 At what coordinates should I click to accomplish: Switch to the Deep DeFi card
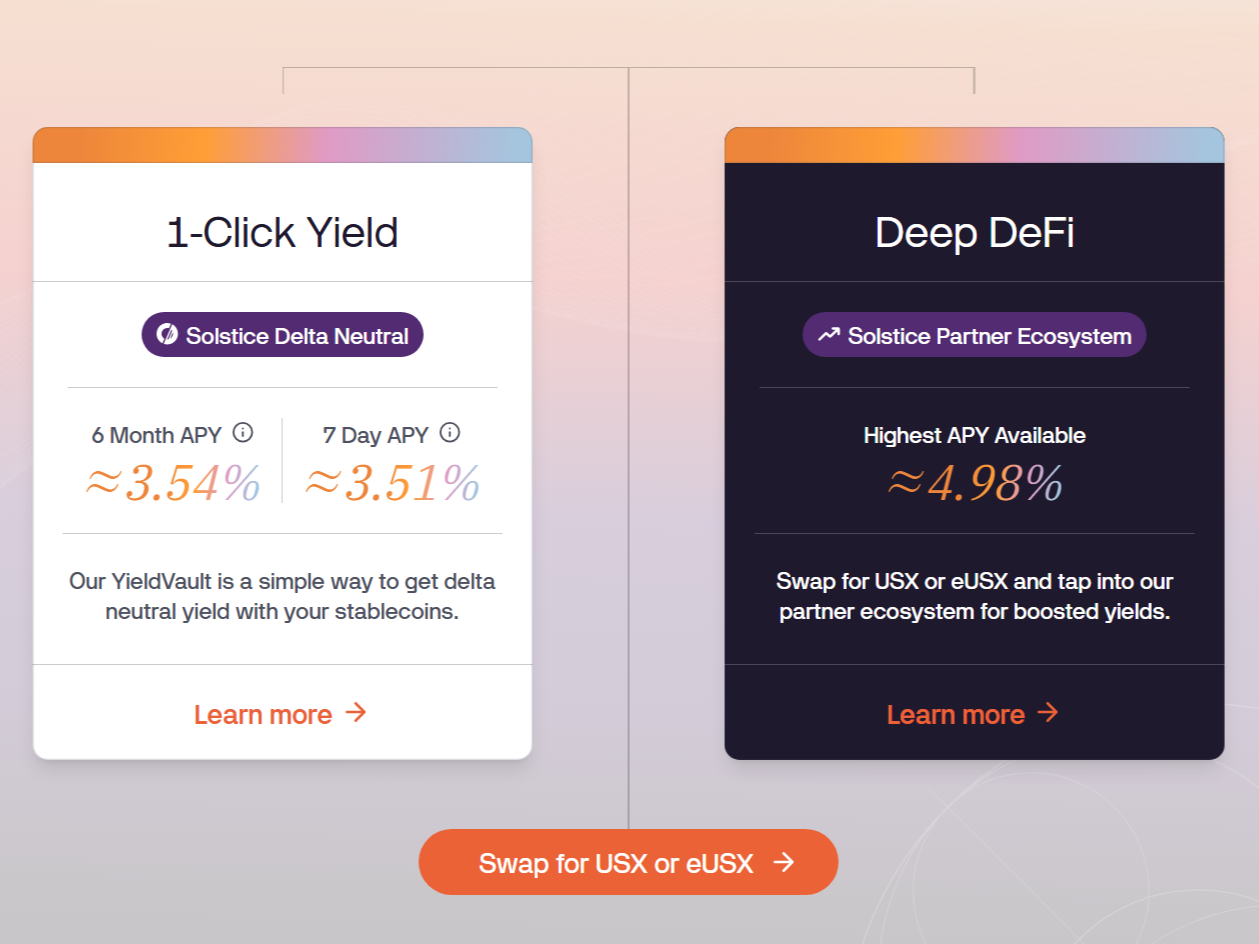click(x=973, y=232)
